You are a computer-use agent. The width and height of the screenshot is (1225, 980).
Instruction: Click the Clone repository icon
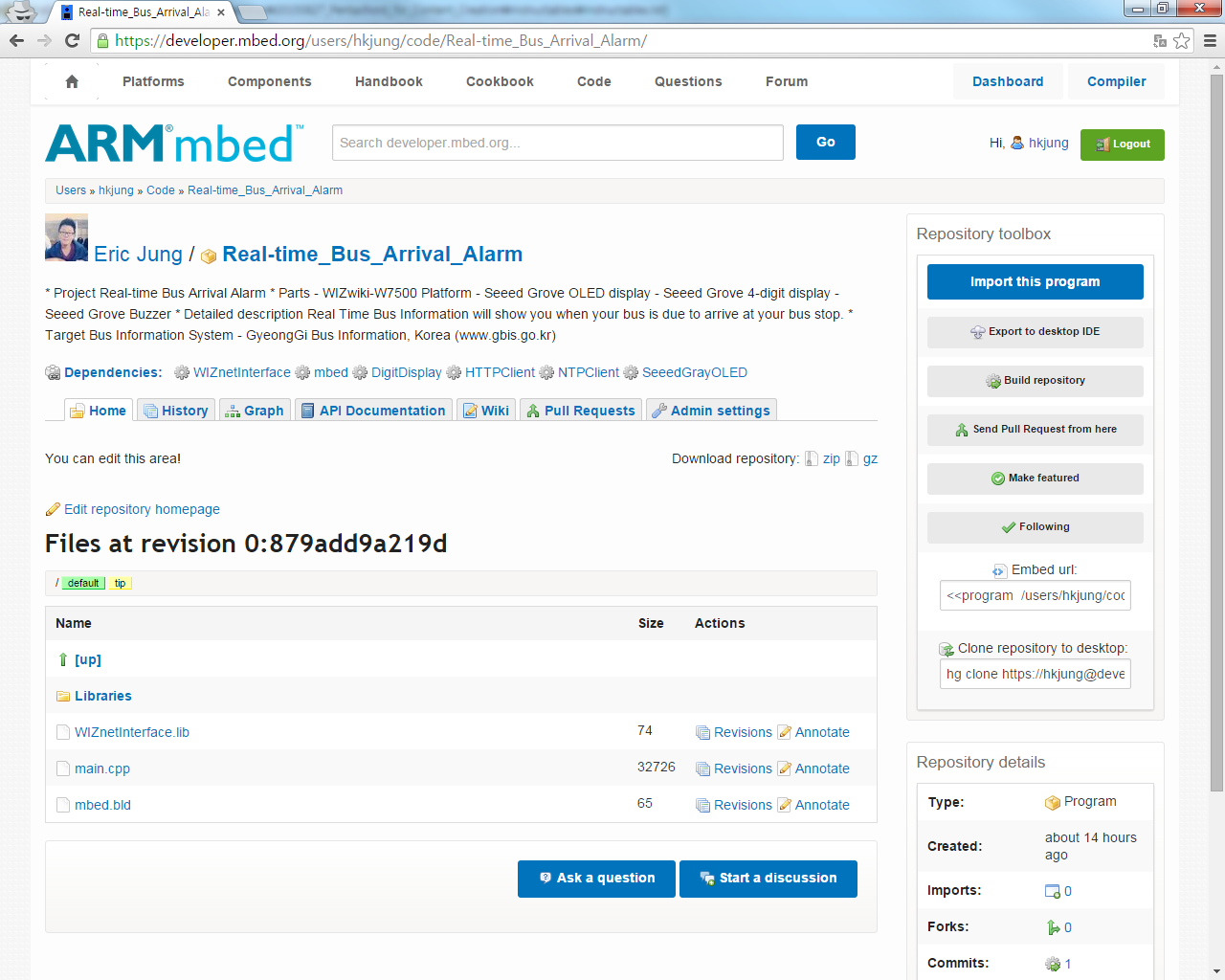(947, 649)
